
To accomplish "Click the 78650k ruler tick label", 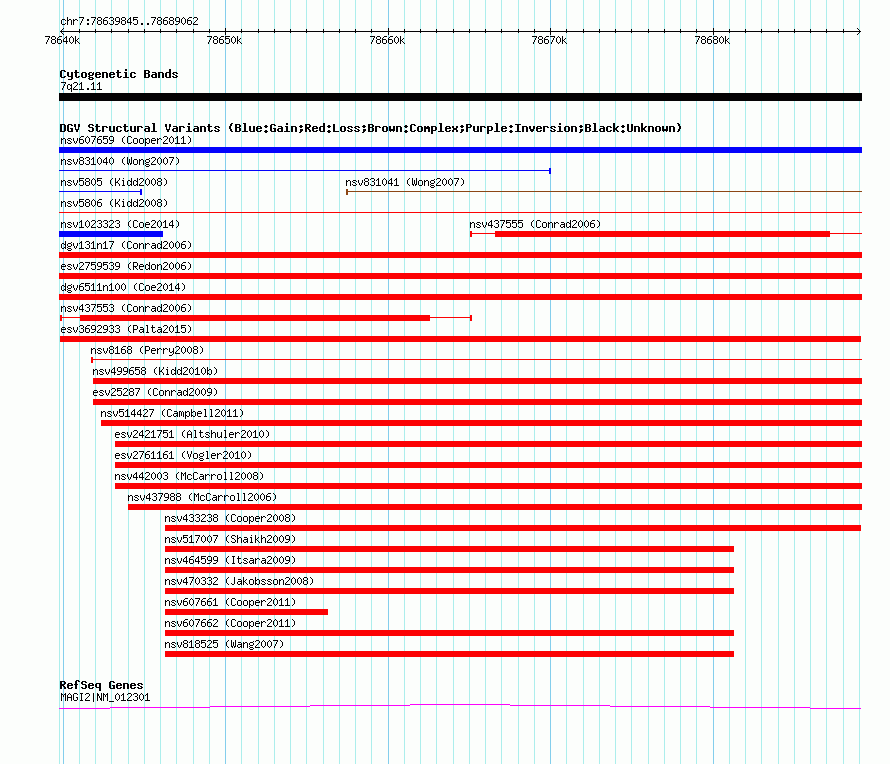I will (x=224, y=40).
